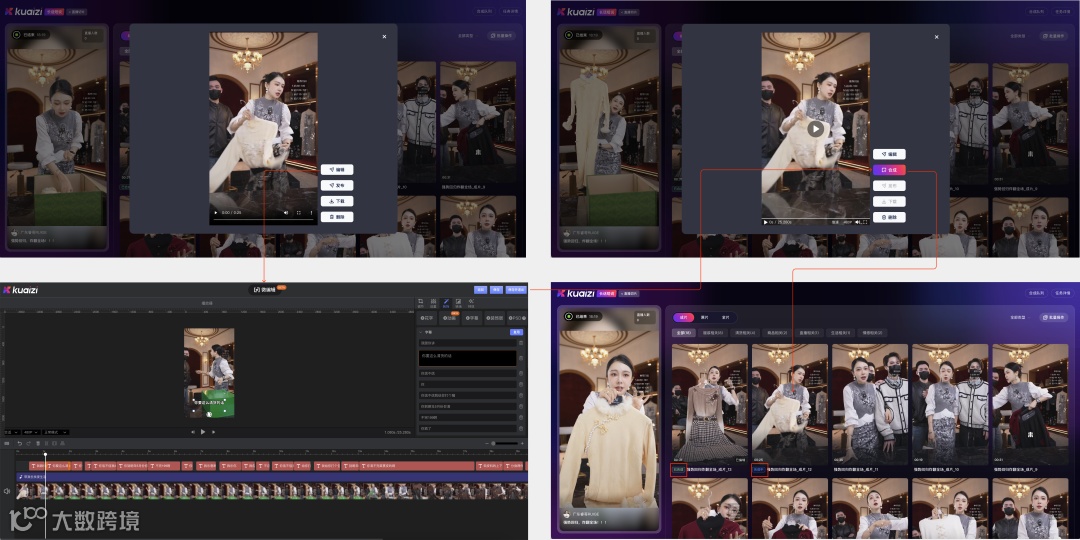Open the first dropdown below the editor canvas
The image size is (1080, 540).
(x=12, y=432)
